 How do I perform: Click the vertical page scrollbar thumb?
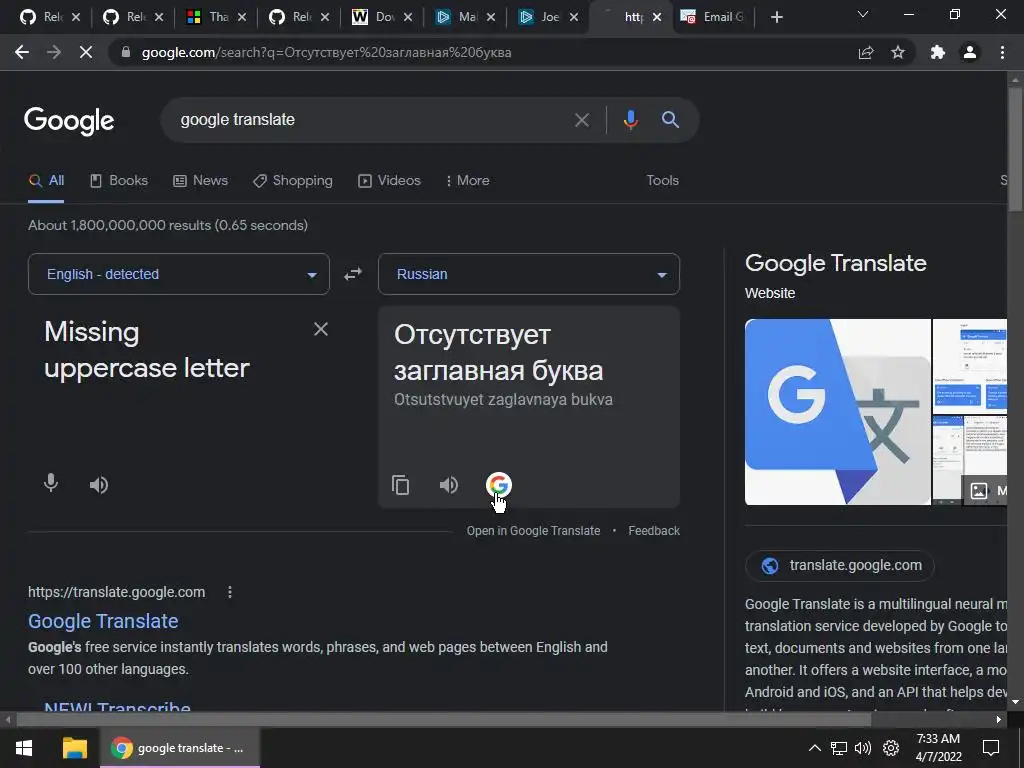tap(1016, 148)
